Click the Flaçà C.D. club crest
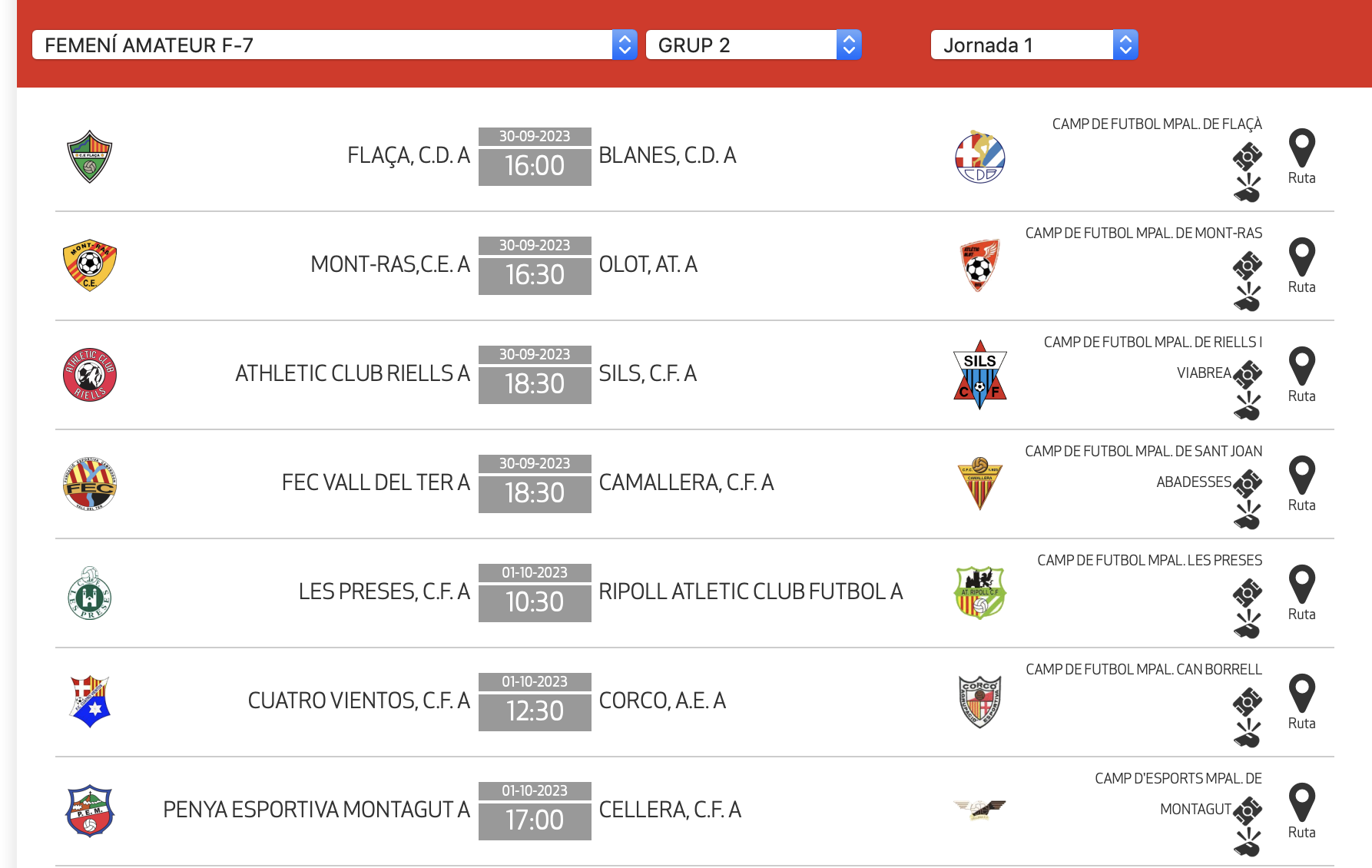The height and width of the screenshot is (868, 1372). tap(90, 157)
